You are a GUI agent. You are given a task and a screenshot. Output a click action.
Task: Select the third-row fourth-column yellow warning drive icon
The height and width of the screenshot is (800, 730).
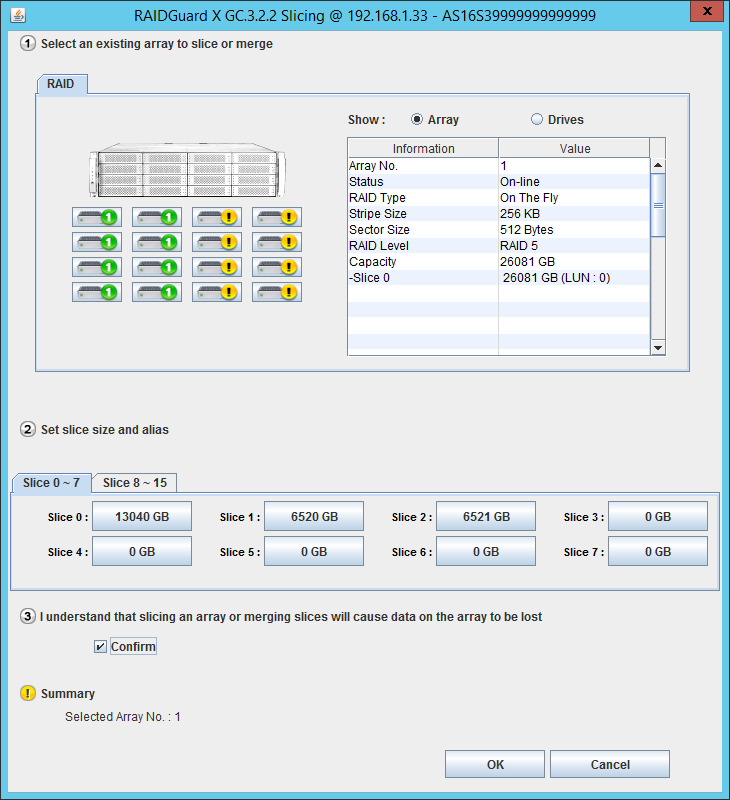point(277,267)
